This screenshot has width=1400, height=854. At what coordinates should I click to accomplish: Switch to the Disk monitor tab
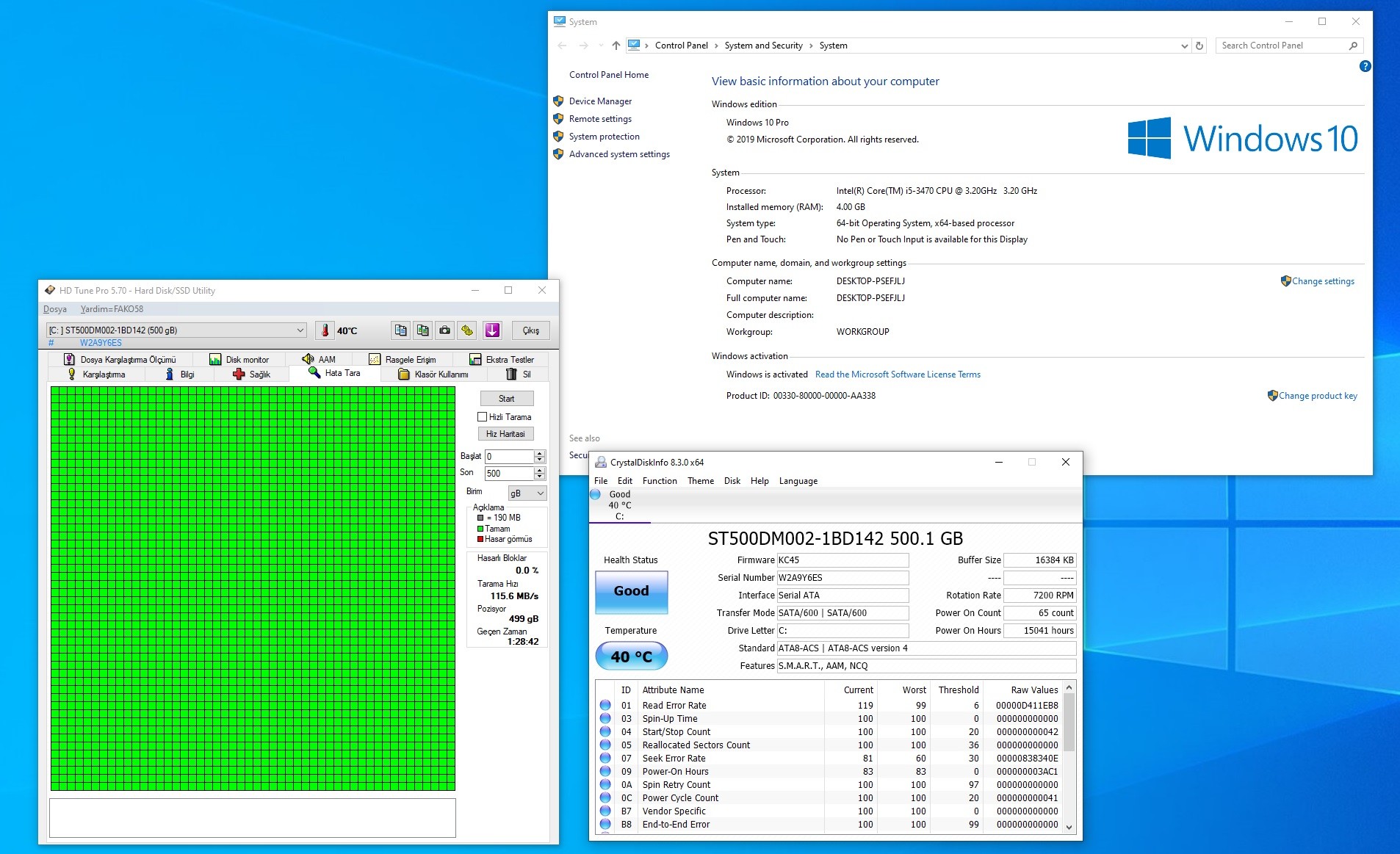pos(239,359)
